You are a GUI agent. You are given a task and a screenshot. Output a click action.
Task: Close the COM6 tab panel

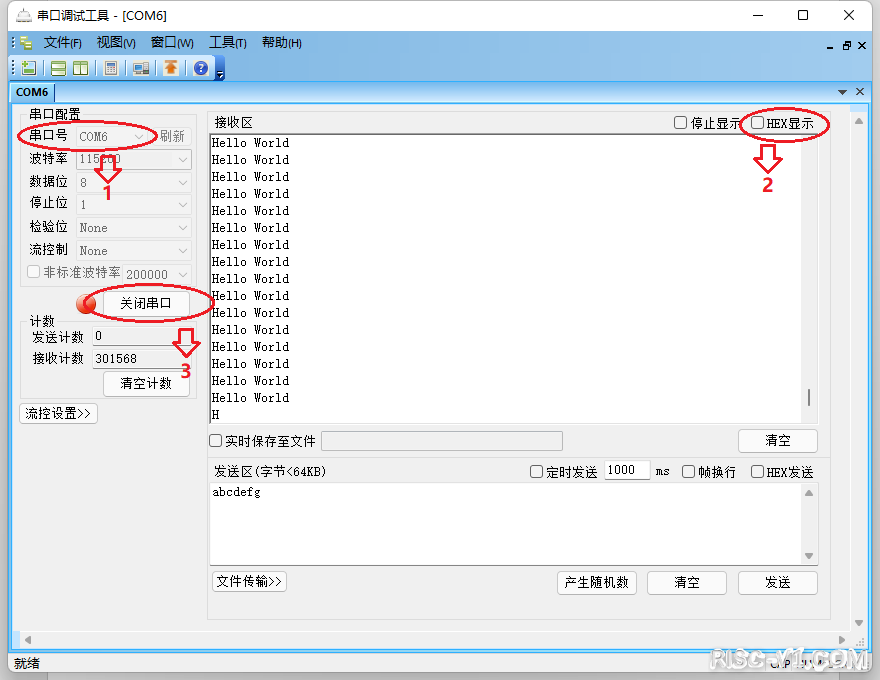coord(860,91)
